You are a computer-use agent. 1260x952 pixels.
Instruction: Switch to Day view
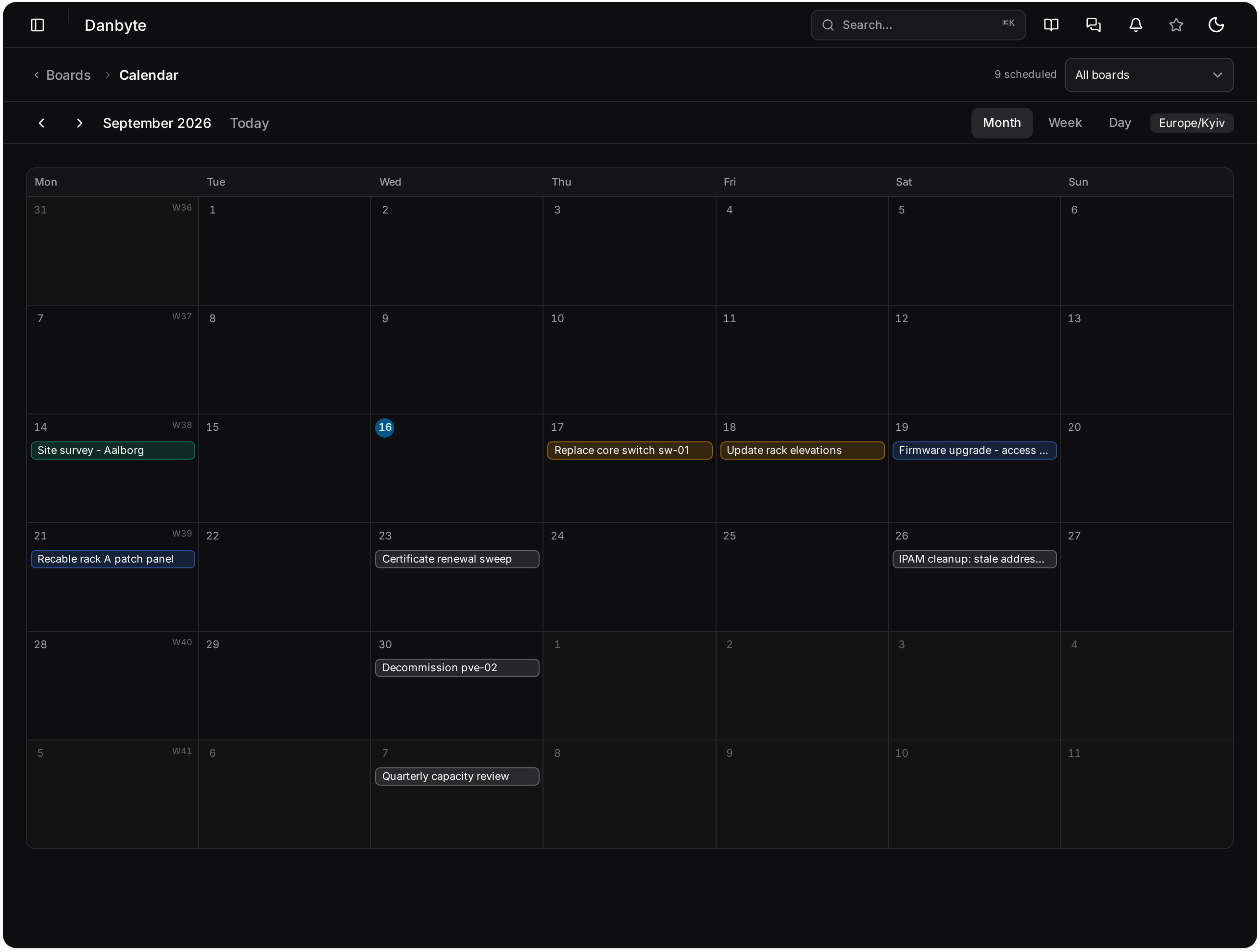click(1119, 123)
